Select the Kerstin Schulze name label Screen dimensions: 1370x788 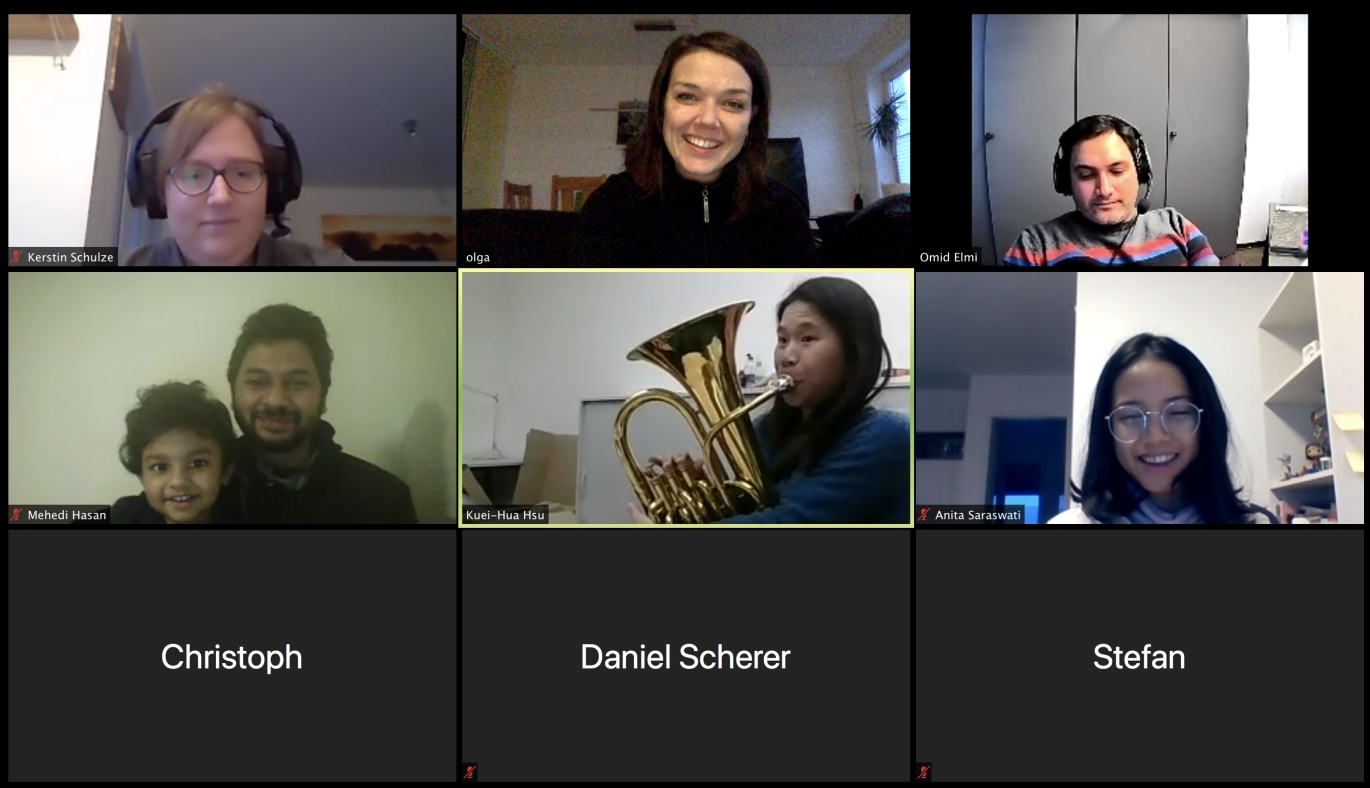click(71, 257)
